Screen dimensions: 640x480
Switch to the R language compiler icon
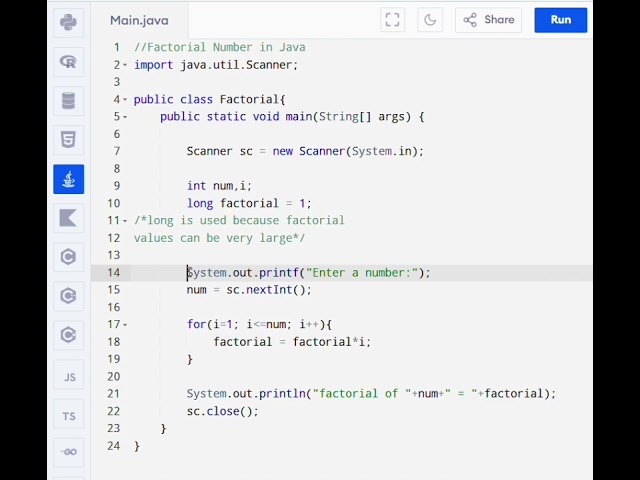click(x=68, y=62)
